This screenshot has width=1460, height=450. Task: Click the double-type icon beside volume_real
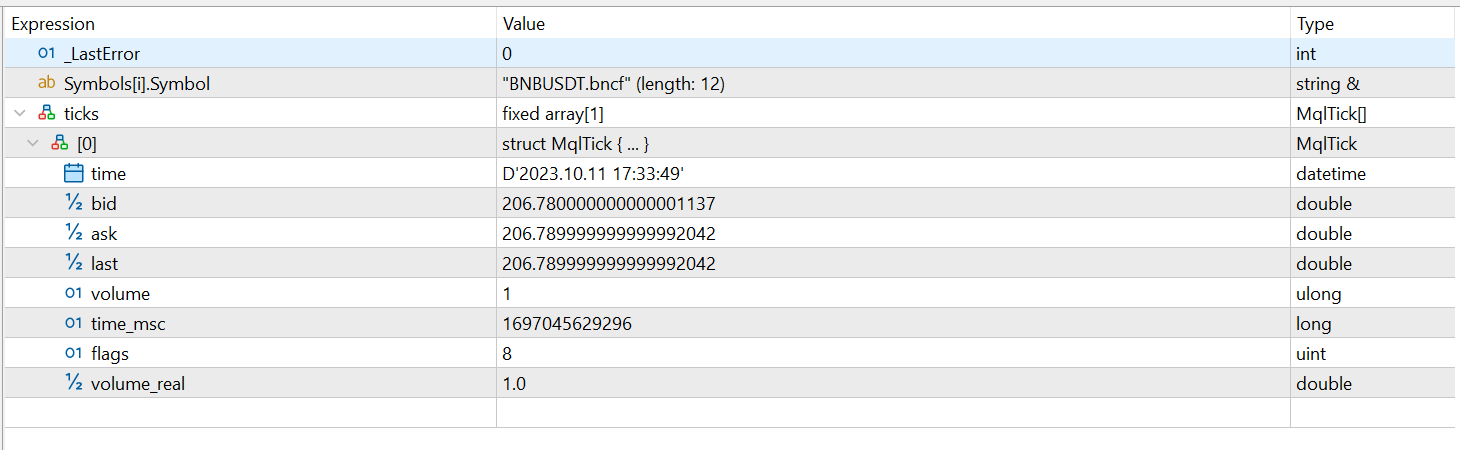tap(73, 384)
